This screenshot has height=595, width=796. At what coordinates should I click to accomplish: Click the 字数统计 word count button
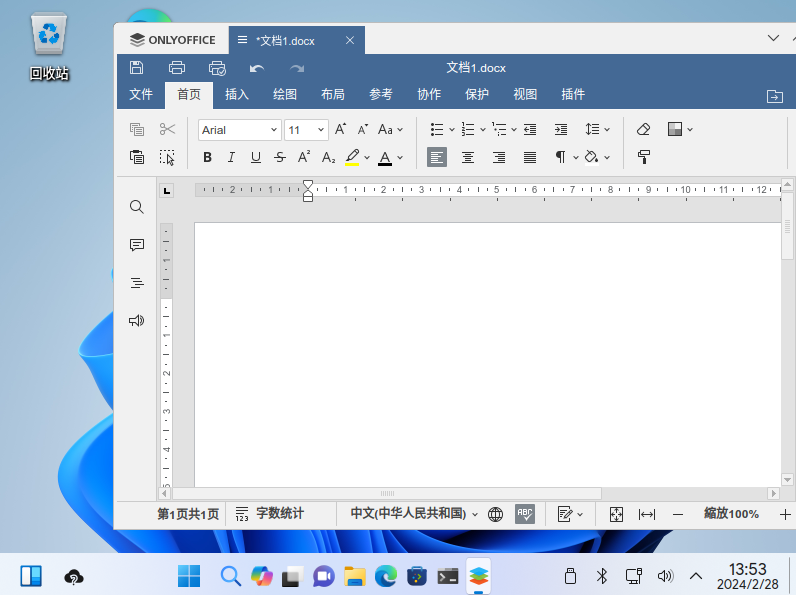coord(270,514)
